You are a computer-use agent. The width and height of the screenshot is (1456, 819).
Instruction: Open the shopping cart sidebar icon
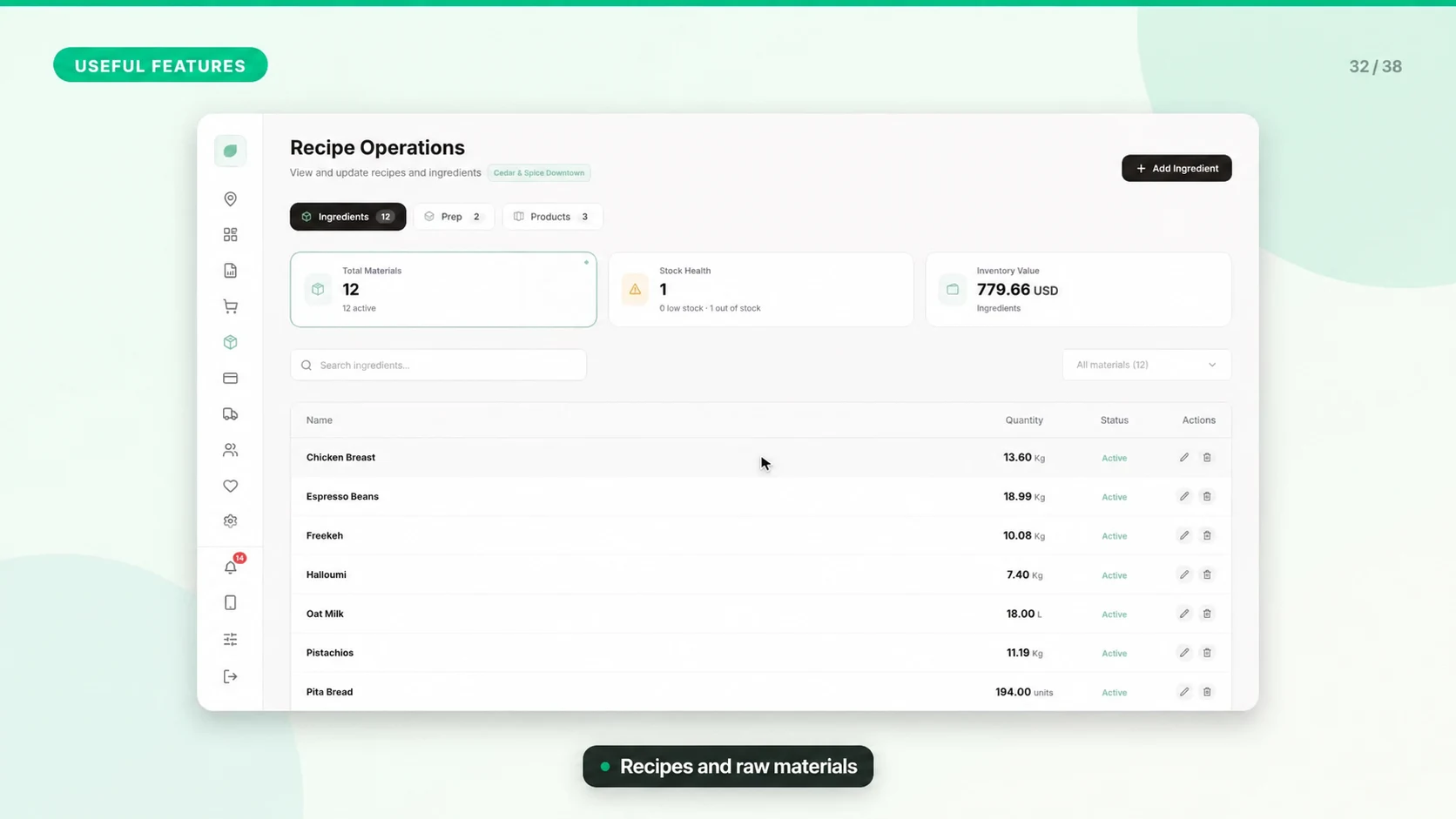[230, 306]
